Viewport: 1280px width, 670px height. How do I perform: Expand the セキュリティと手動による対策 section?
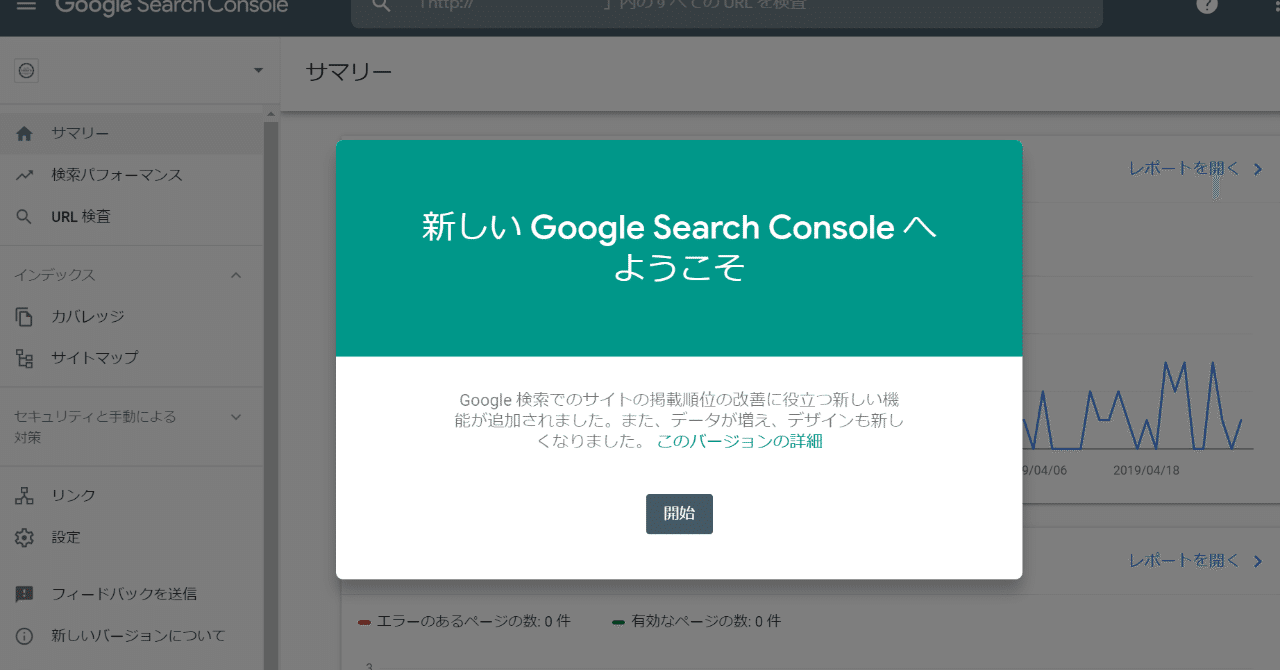tap(236, 416)
